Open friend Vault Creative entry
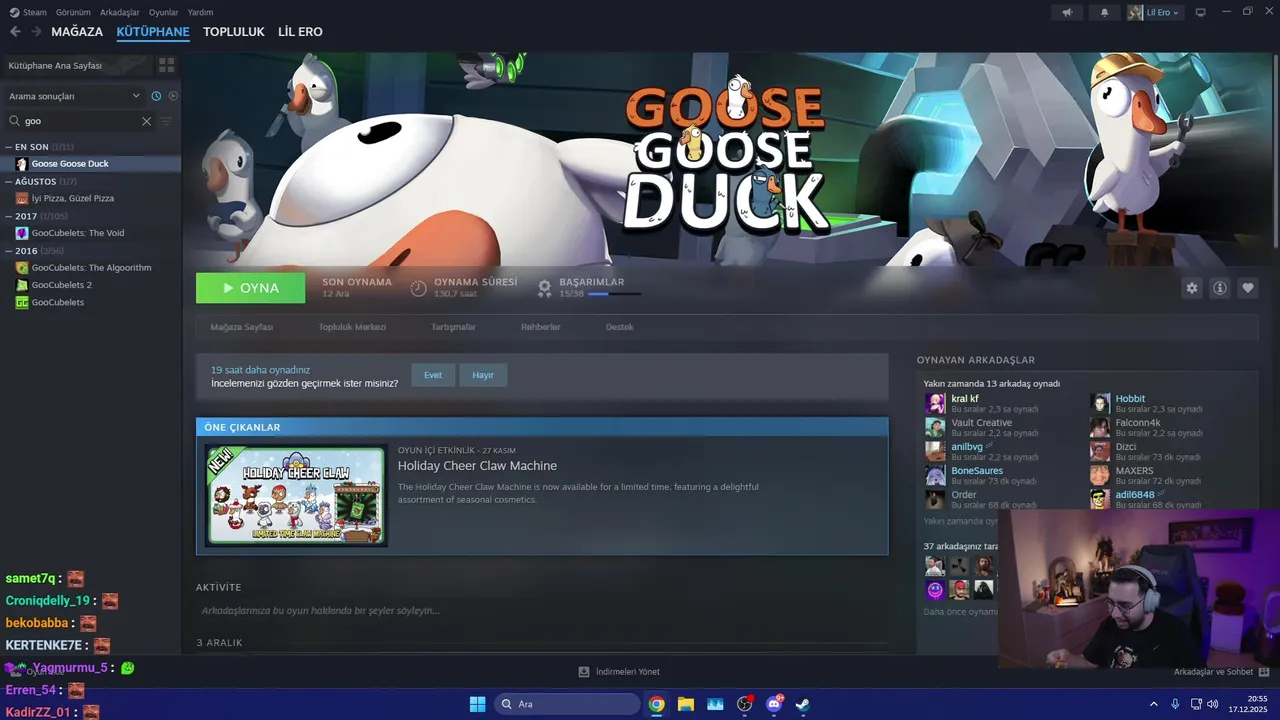The image size is (1280, 720). pyautogui.click(x=982, y=427)
